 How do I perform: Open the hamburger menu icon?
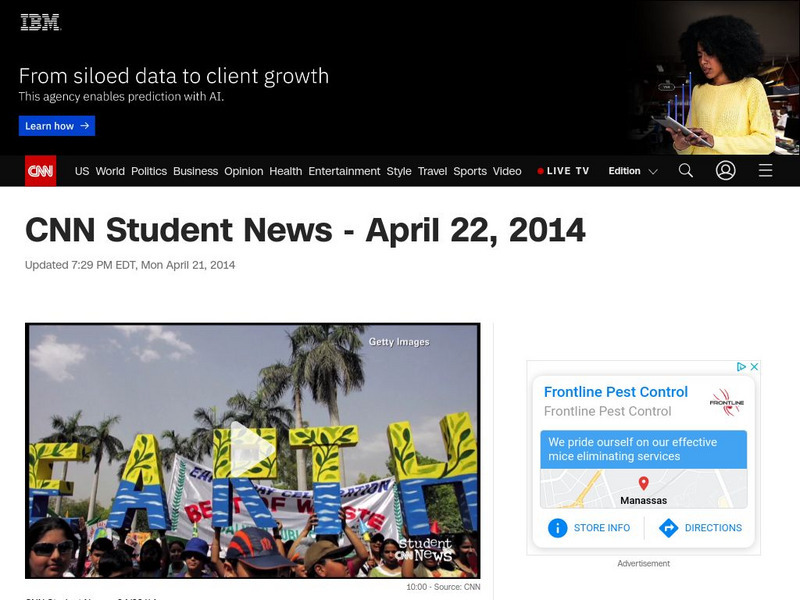tap(765, 170)
